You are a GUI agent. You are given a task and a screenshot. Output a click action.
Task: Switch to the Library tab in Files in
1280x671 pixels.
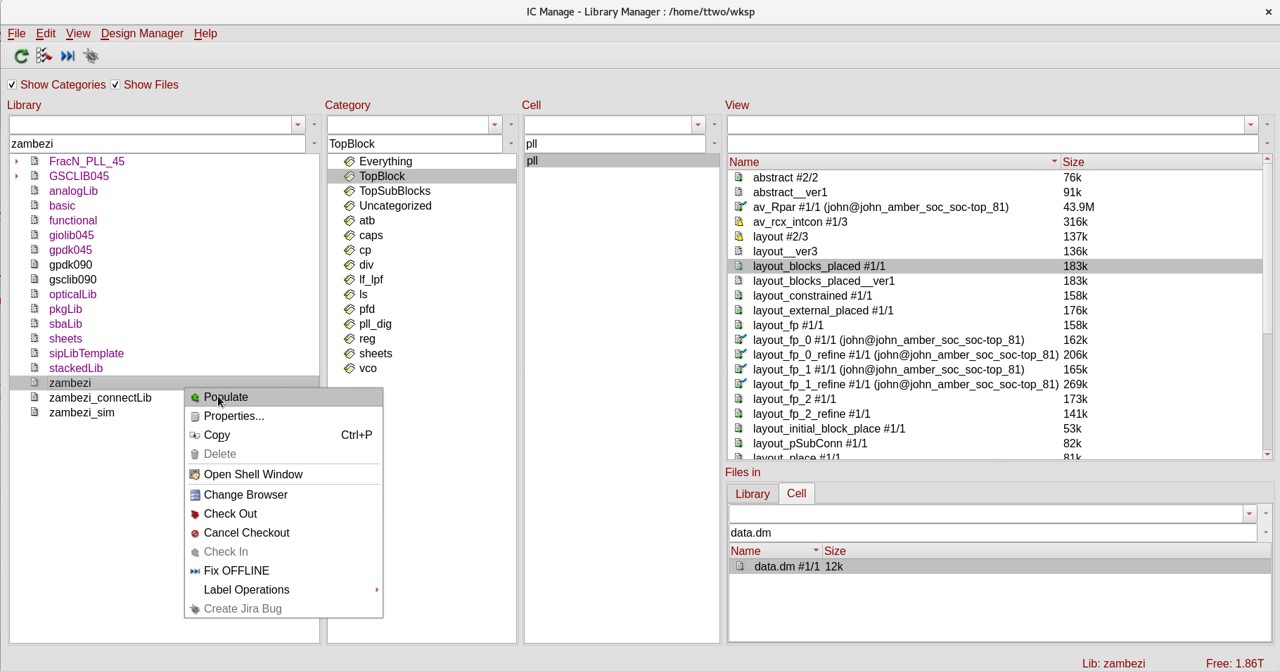point(752,494)
